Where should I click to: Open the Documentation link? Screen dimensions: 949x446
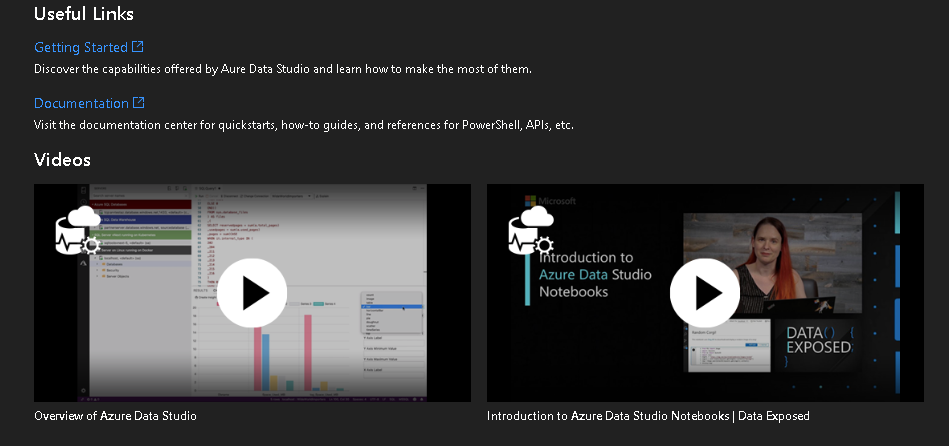click(x=81, y=103)
